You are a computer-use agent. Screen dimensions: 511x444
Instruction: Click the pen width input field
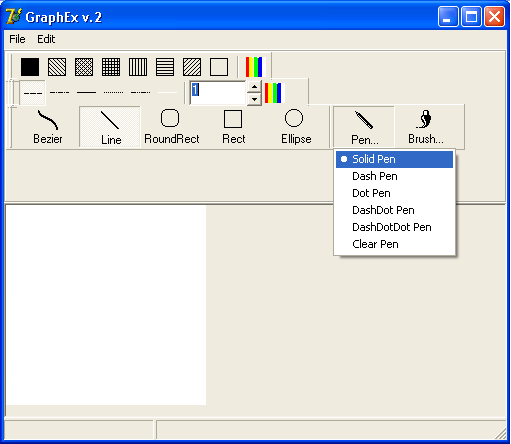(x=218, y=93)
